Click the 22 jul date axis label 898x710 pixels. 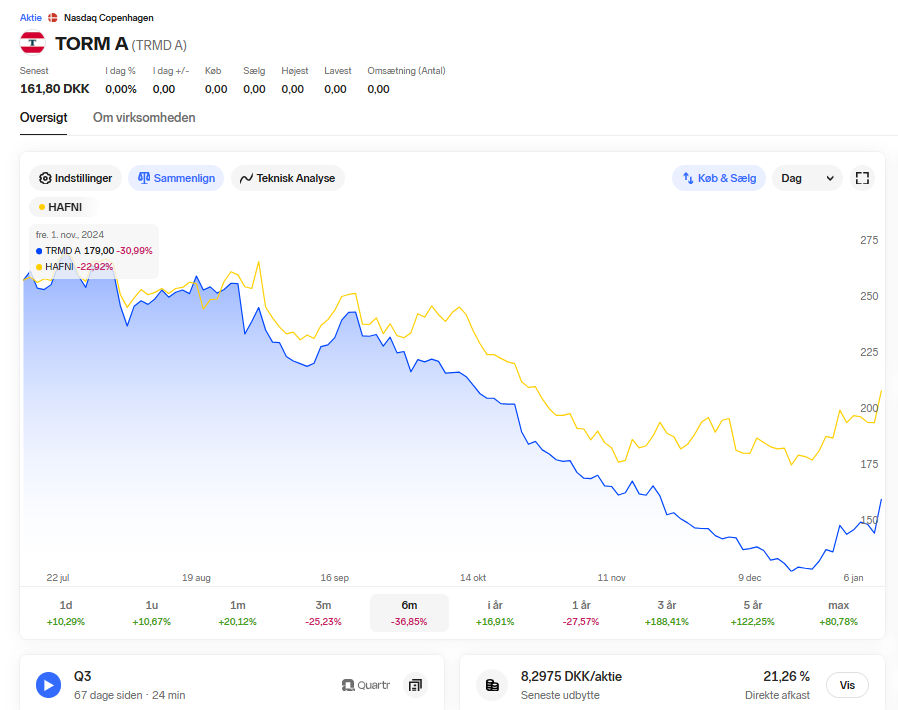tap(58, 578)
